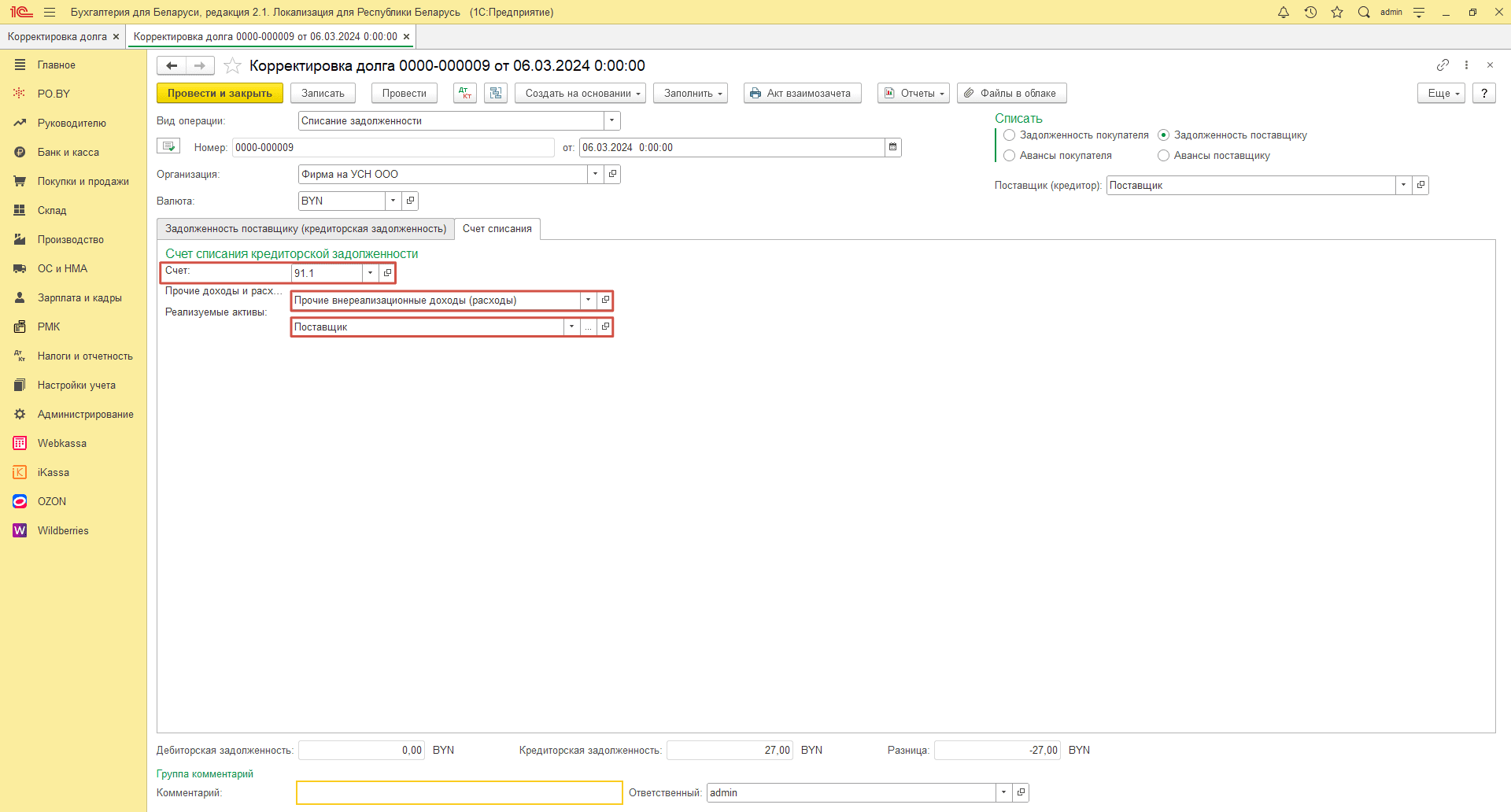Open service settings icon near admin
Screen dimensions: 1511x812
(x=1419, y=12)
